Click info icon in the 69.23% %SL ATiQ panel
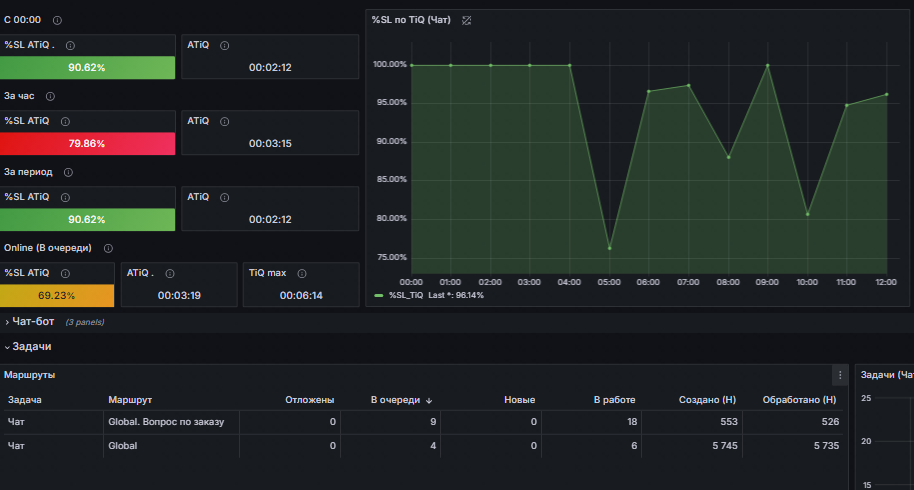This screenshot has height=490, width=914. coord(65,273)
